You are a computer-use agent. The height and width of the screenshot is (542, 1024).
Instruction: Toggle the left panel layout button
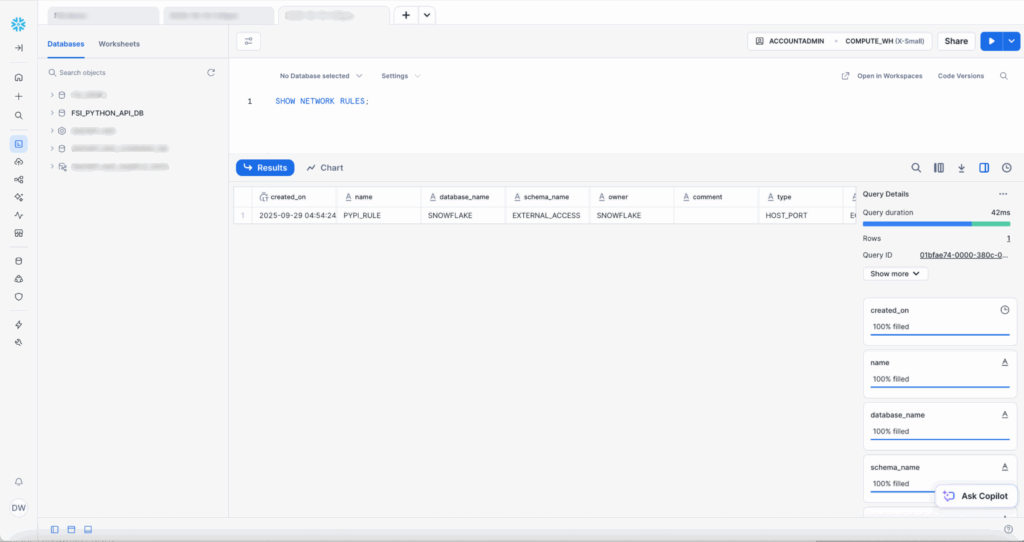[x=55, y=529]
